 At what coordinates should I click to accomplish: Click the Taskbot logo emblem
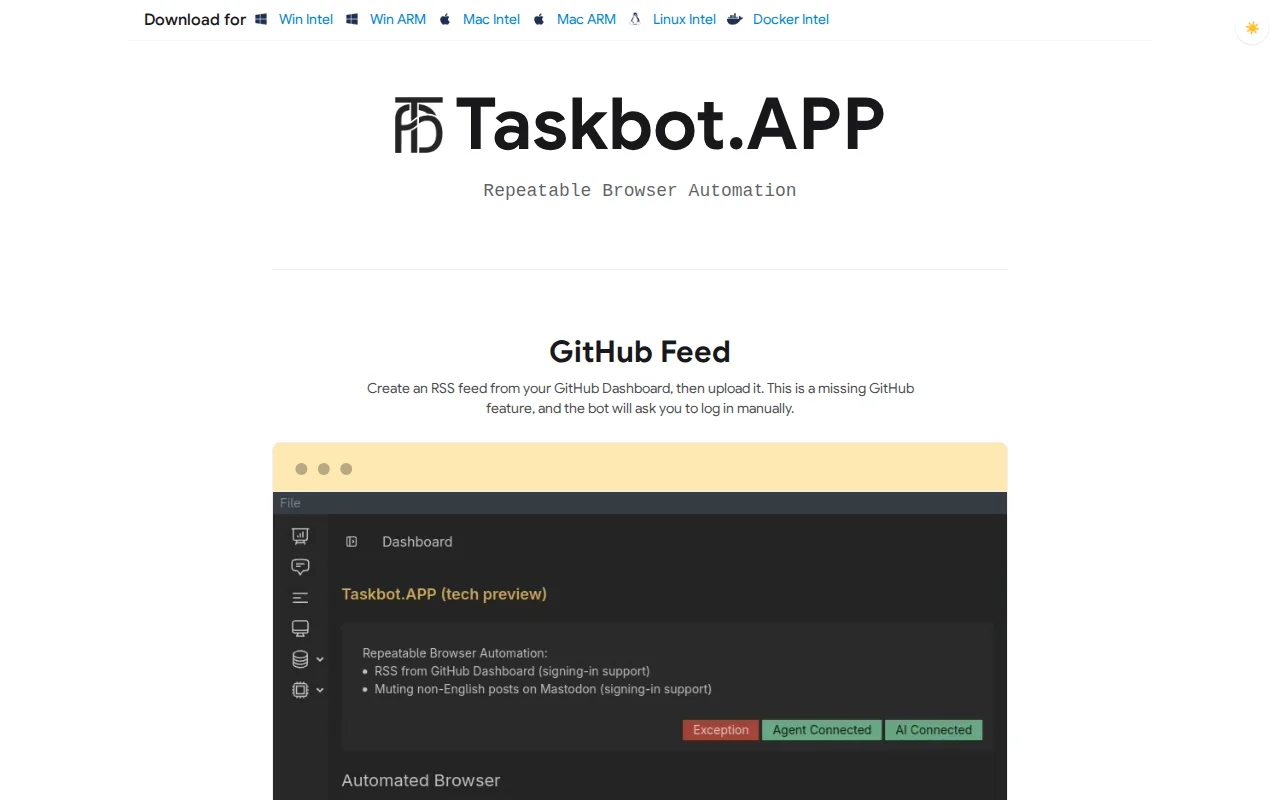click(x=419, y=125)
